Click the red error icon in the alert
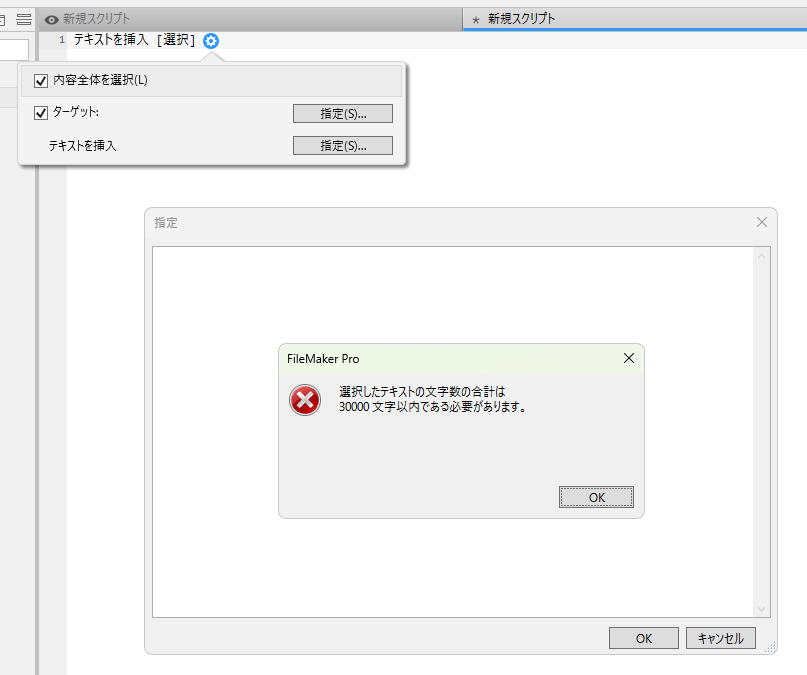This screenshot has height=675, width=807. (x=305, y=400)
